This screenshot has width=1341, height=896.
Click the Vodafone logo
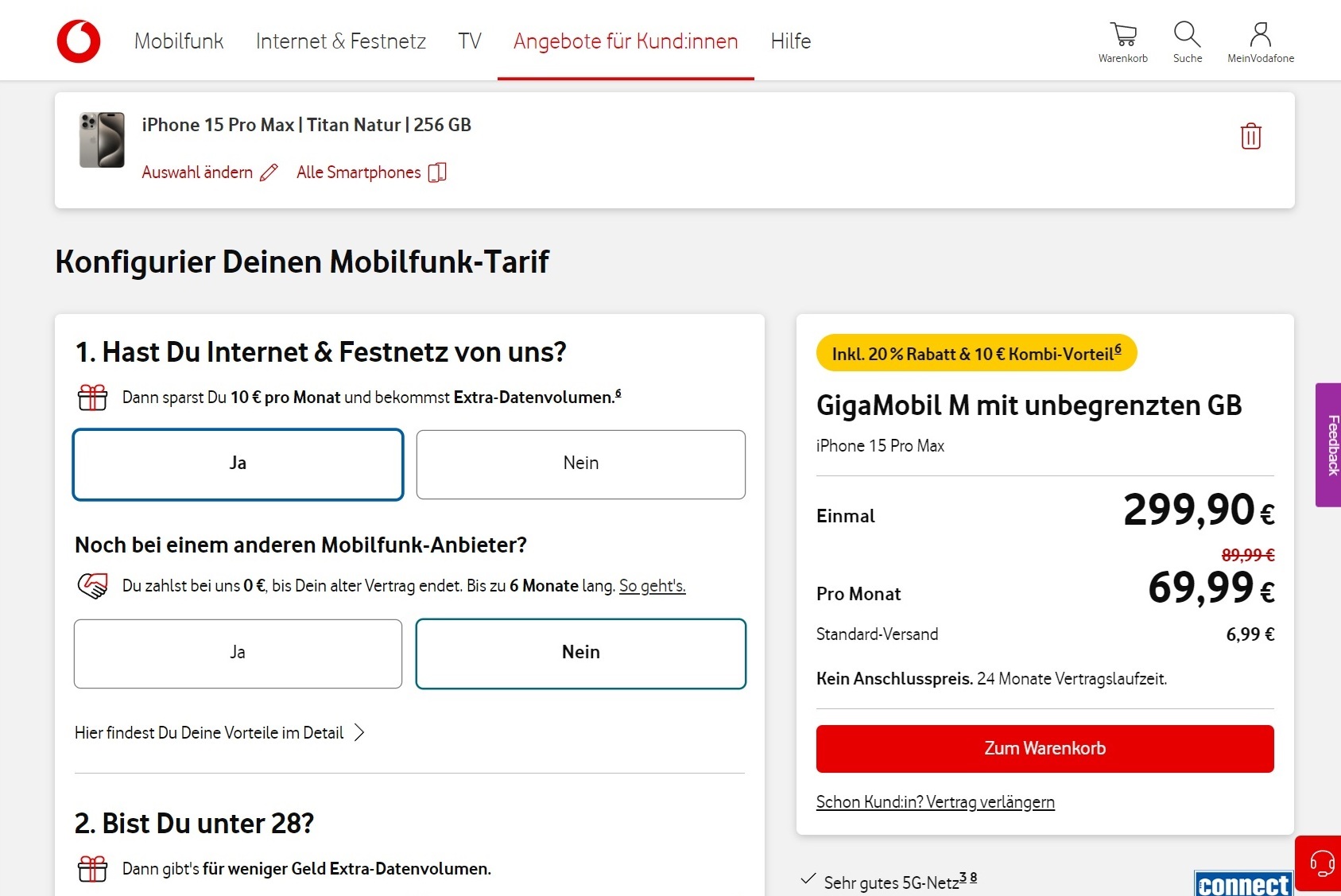click(x=79, y=41)
